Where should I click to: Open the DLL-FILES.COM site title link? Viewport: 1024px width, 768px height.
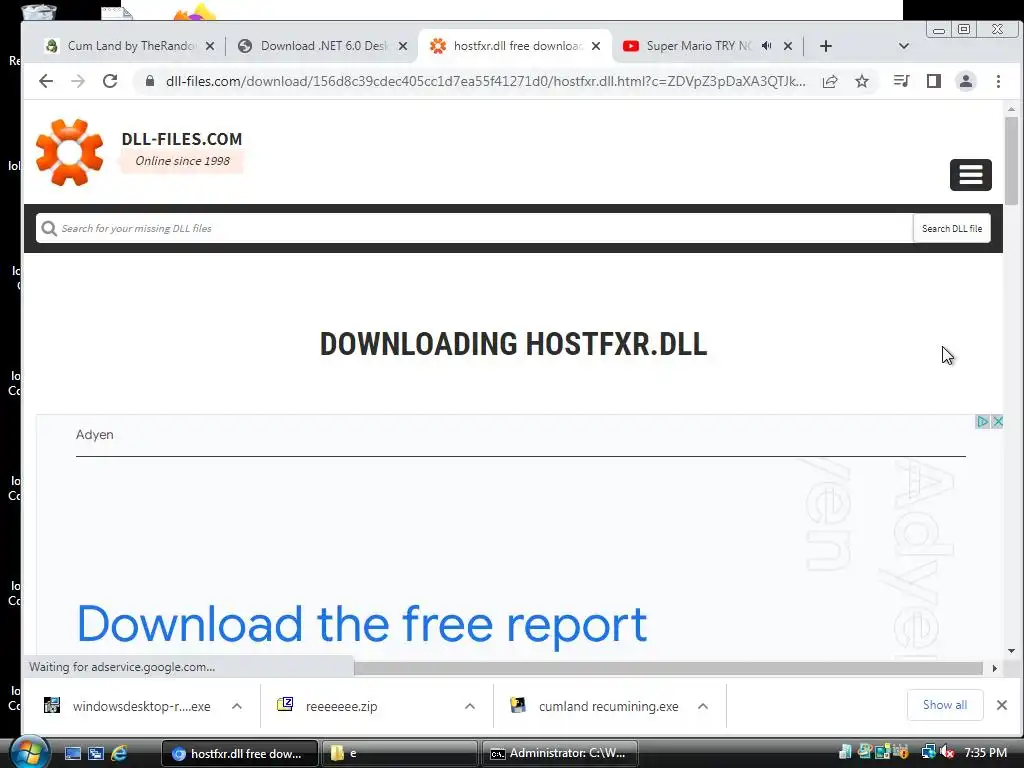click(x=182, y=139)
